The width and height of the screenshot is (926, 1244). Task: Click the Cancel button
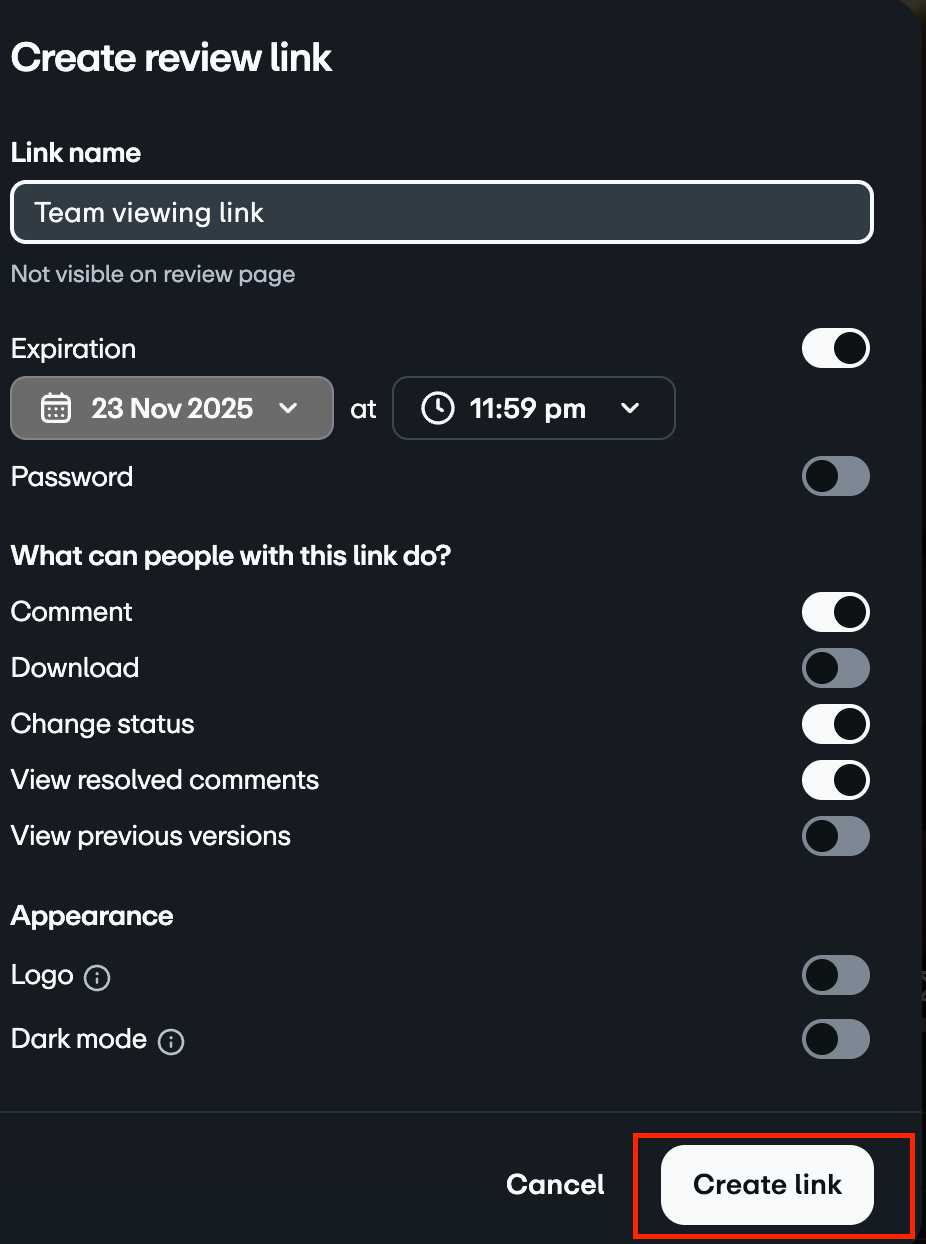point(555,1184)
